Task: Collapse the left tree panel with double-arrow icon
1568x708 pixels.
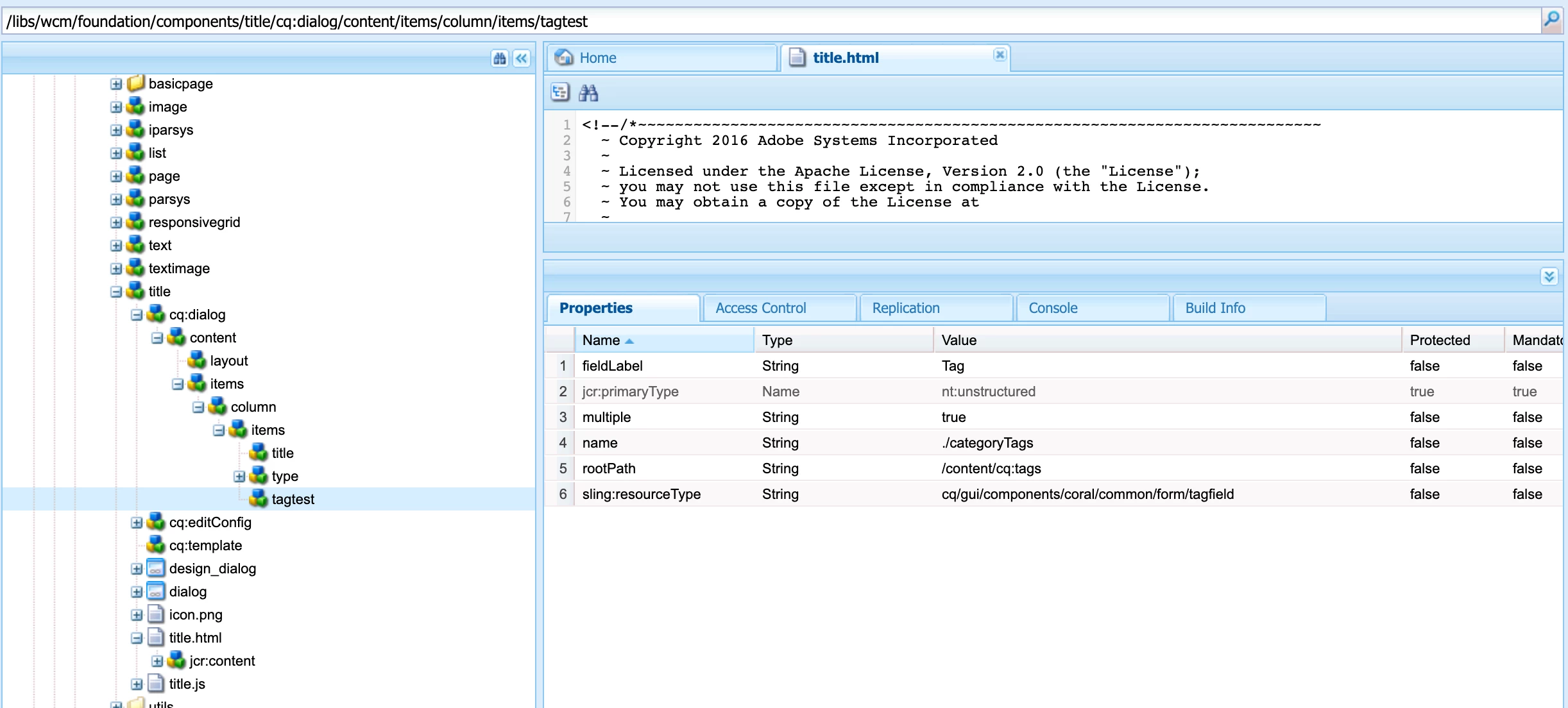Action: pyautogui.click(x=522, y=59)
